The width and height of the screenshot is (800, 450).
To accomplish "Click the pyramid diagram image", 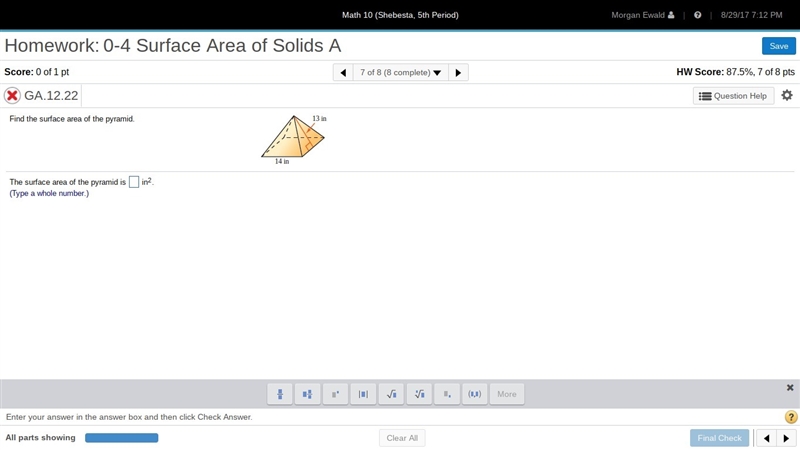I will click(294, 138).
